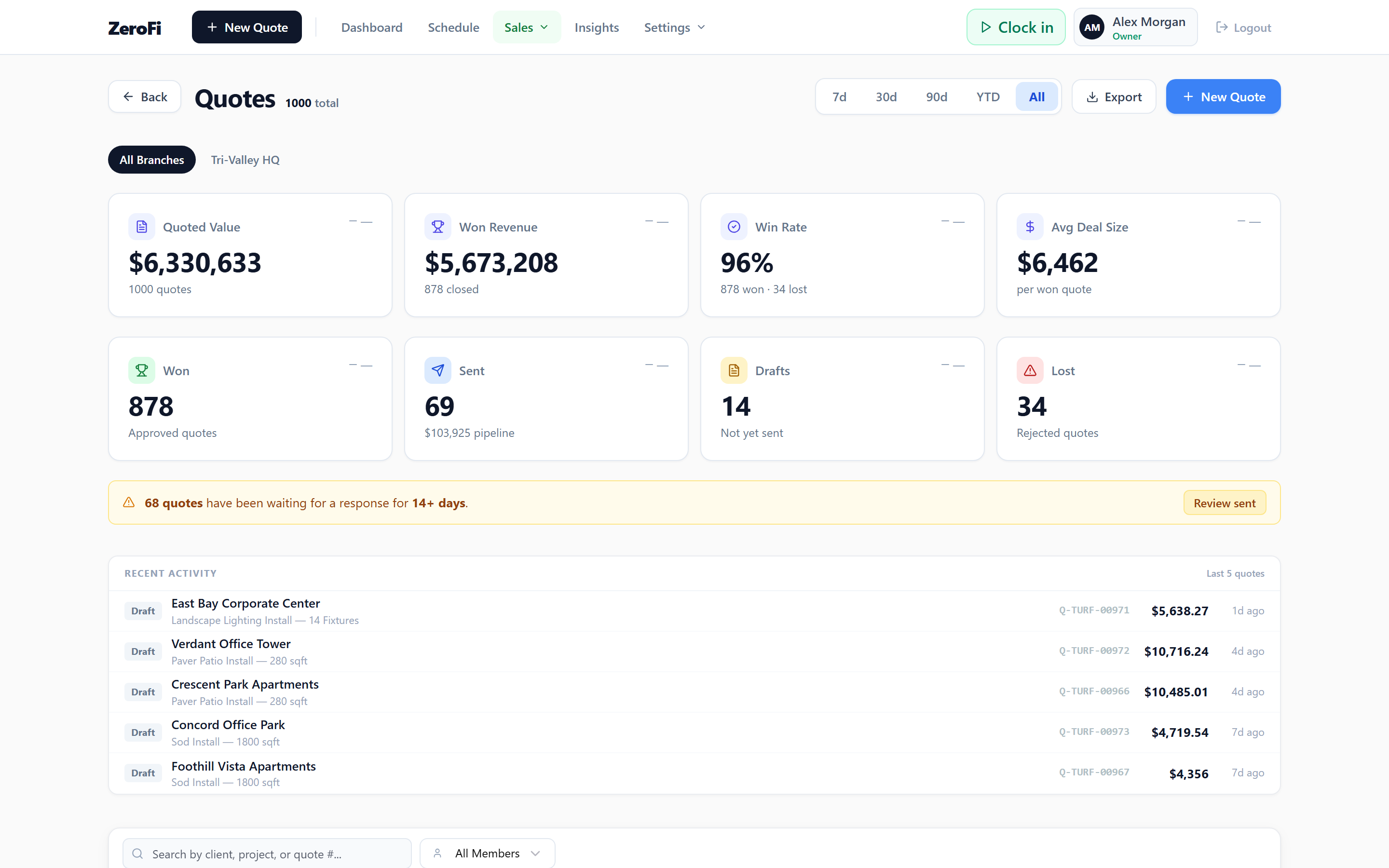
Task: Click the Quoted Value document icon
Action: (142, 227)
